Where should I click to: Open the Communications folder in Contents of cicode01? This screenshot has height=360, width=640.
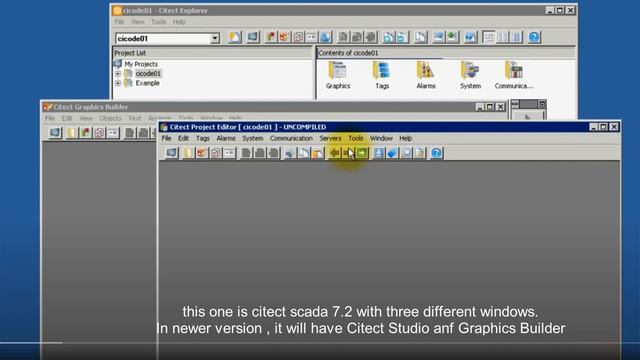click(514, 76)
